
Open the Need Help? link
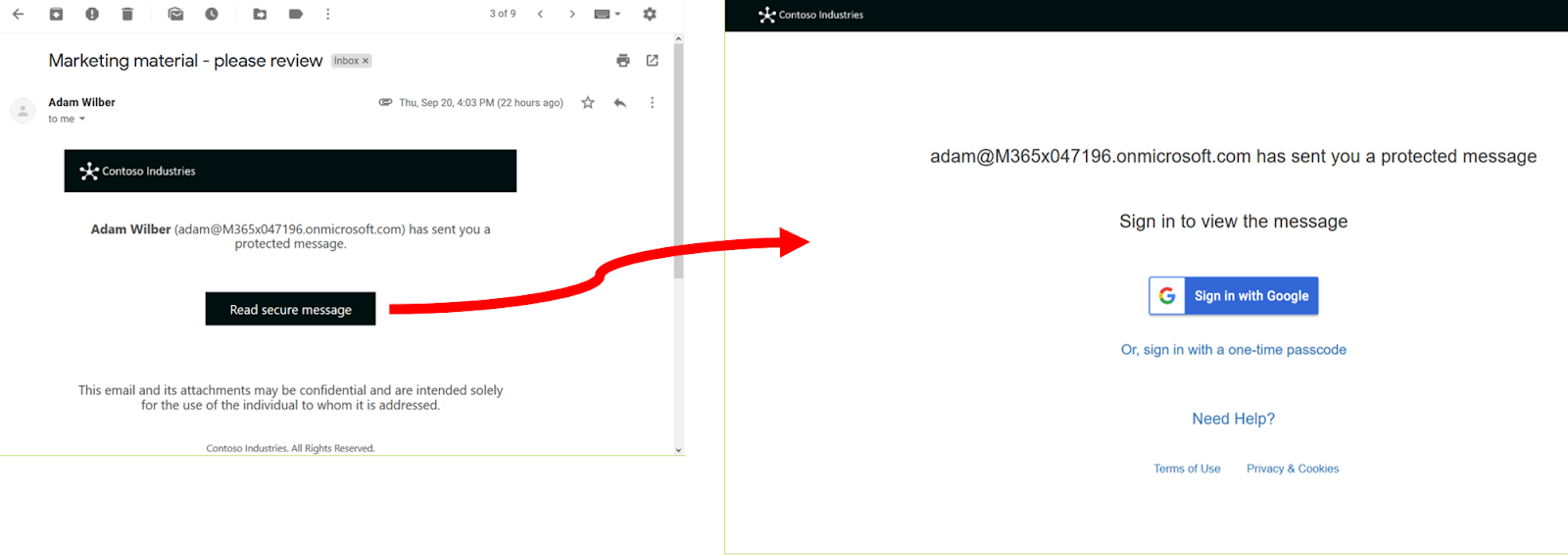pos(1234,419)
